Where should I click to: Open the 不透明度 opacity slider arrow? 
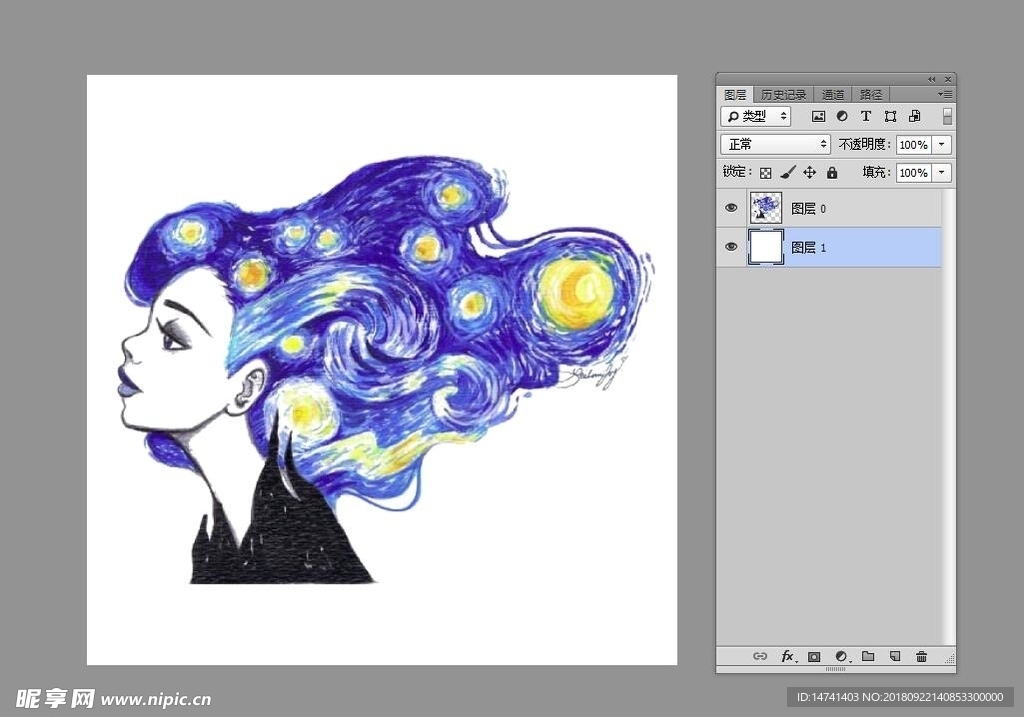(942, 144)
